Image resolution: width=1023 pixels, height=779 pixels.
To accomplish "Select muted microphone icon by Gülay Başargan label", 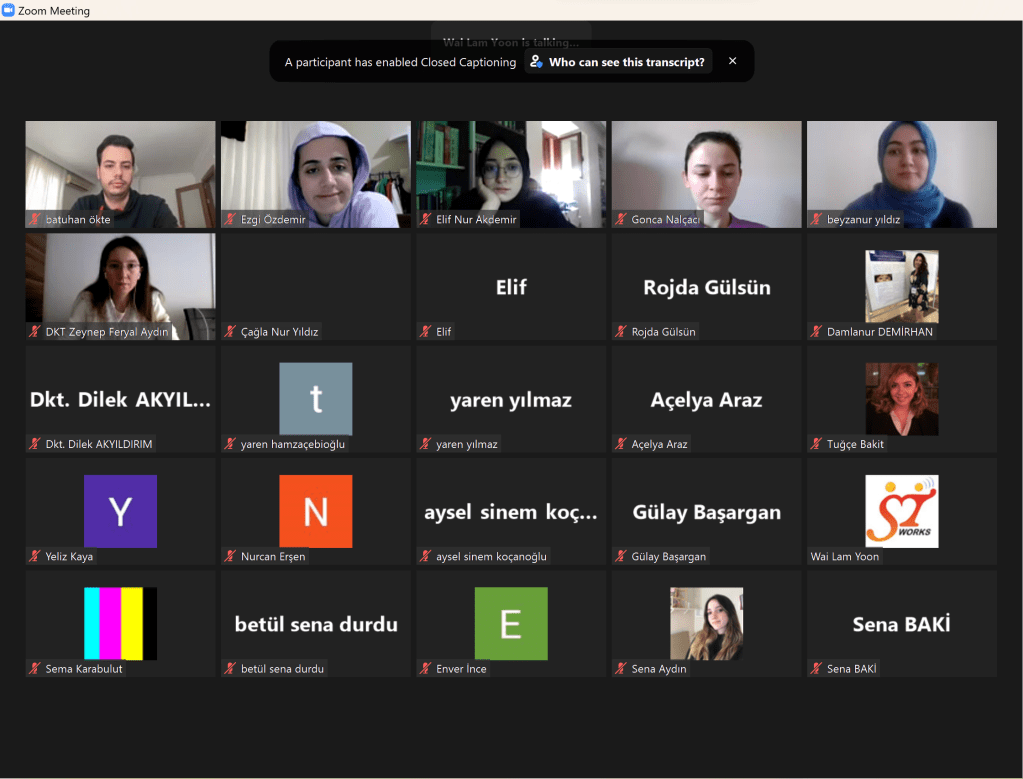I will pyautogui.click(x=623, y=557).
